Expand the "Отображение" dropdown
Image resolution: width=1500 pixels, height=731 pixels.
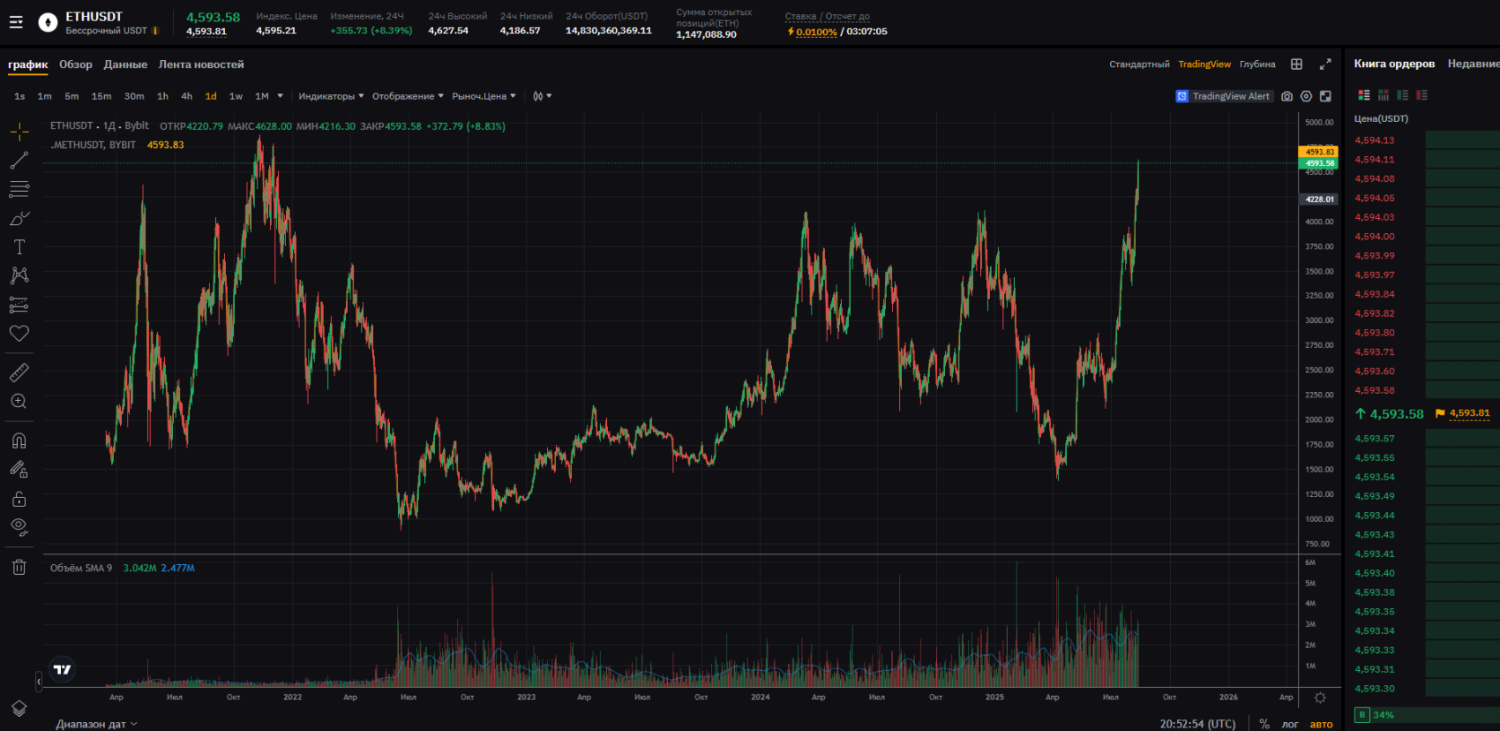tap(408, 96)
